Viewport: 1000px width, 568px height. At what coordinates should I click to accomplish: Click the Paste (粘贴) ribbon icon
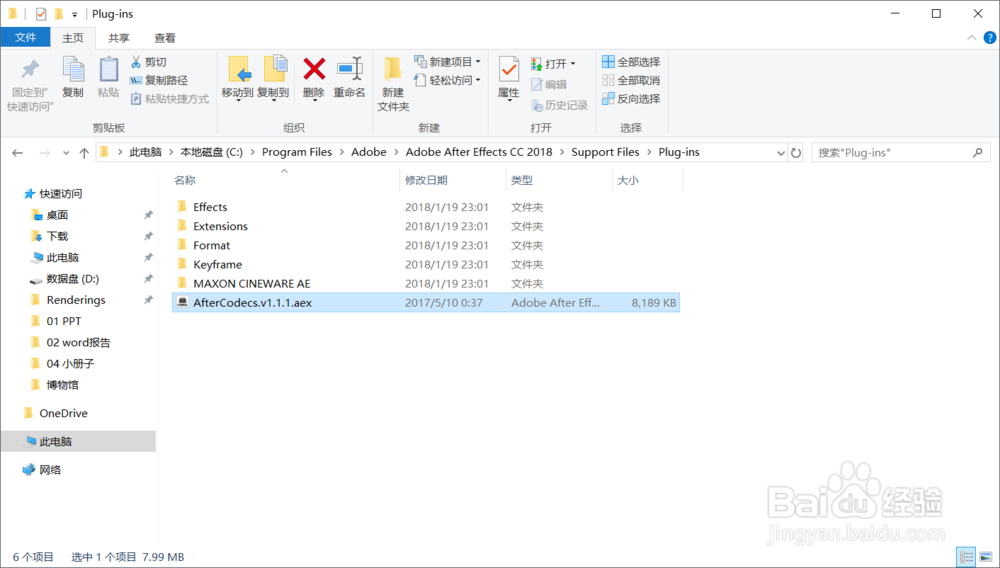pyautogui.click(x=108, y=69)
